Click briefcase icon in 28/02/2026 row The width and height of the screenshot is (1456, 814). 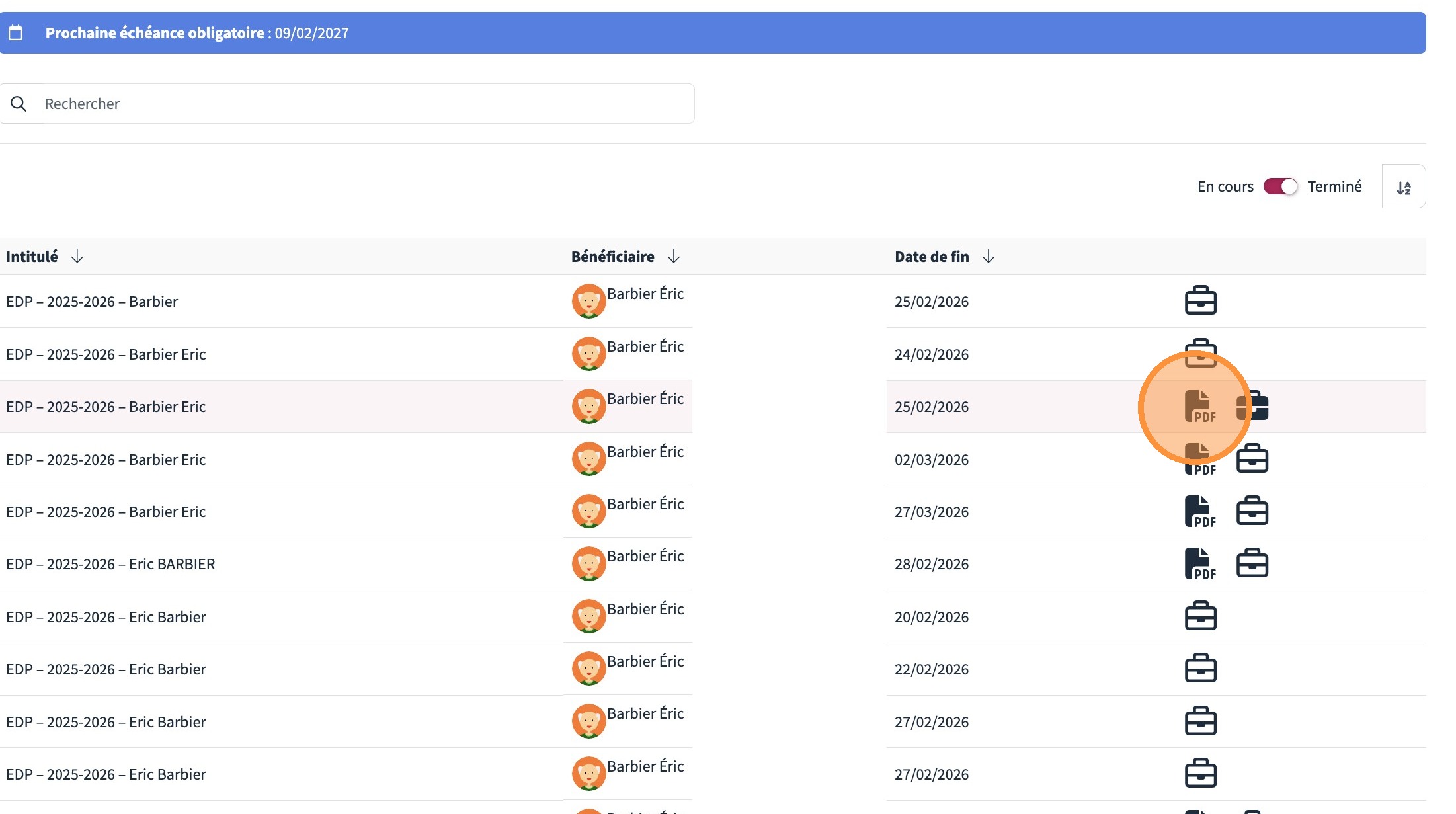coord(1252,563)
